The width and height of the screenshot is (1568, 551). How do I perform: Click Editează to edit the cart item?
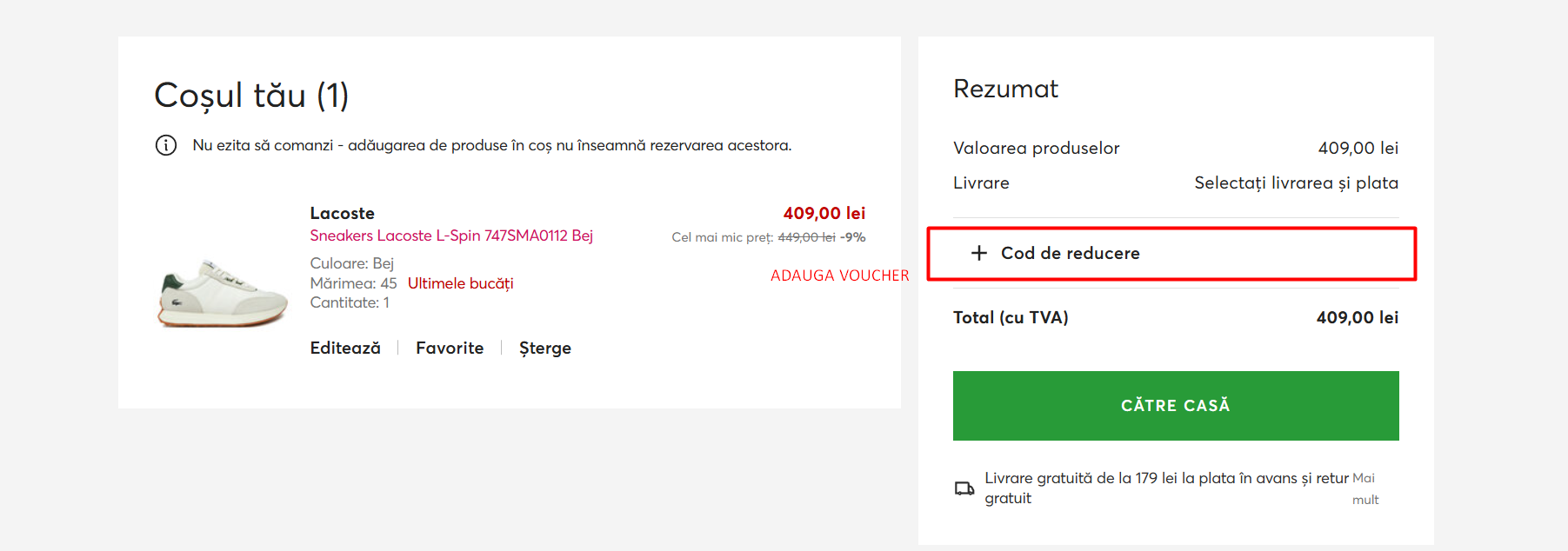pos(345,348)
